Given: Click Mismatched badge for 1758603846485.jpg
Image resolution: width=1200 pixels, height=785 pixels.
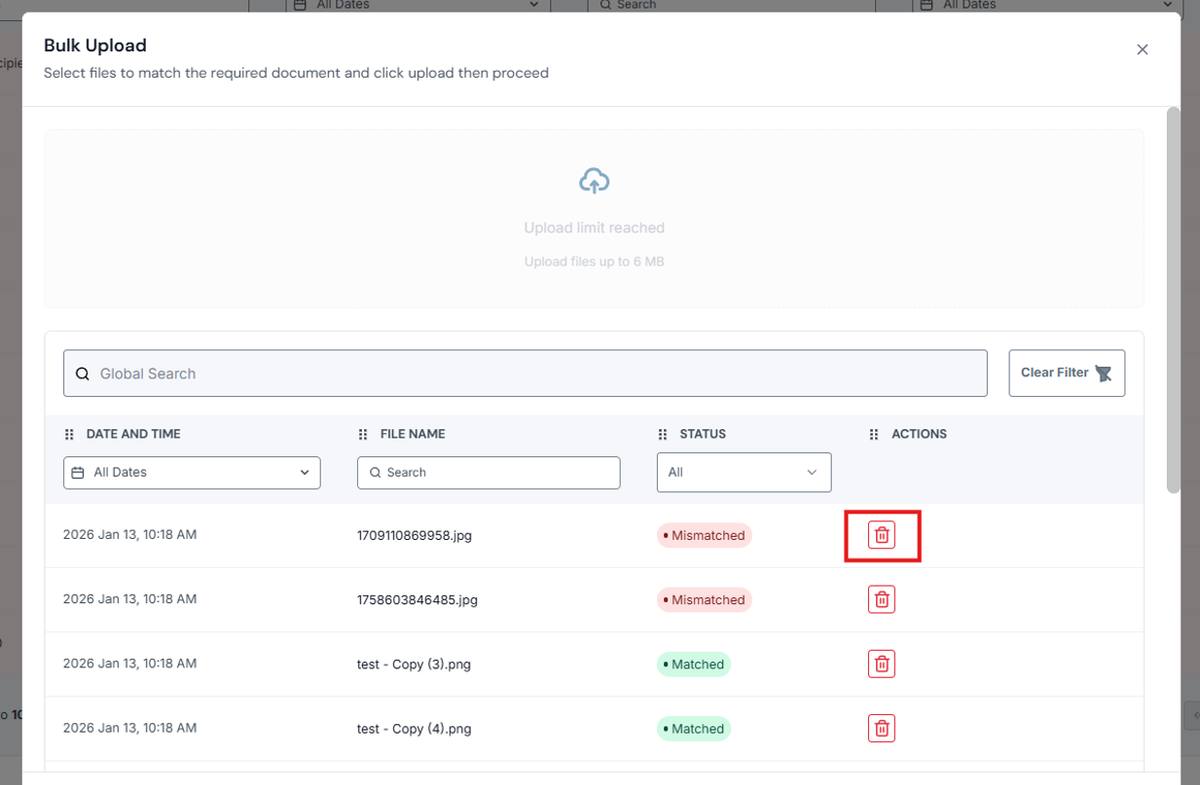Looking at the screenshot, I should tap(704, 600).
